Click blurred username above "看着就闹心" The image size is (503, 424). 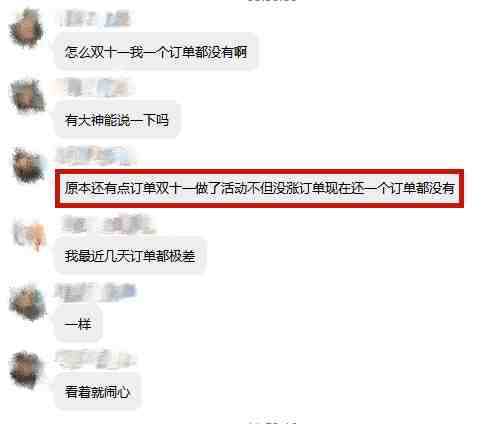pos(96,359)
